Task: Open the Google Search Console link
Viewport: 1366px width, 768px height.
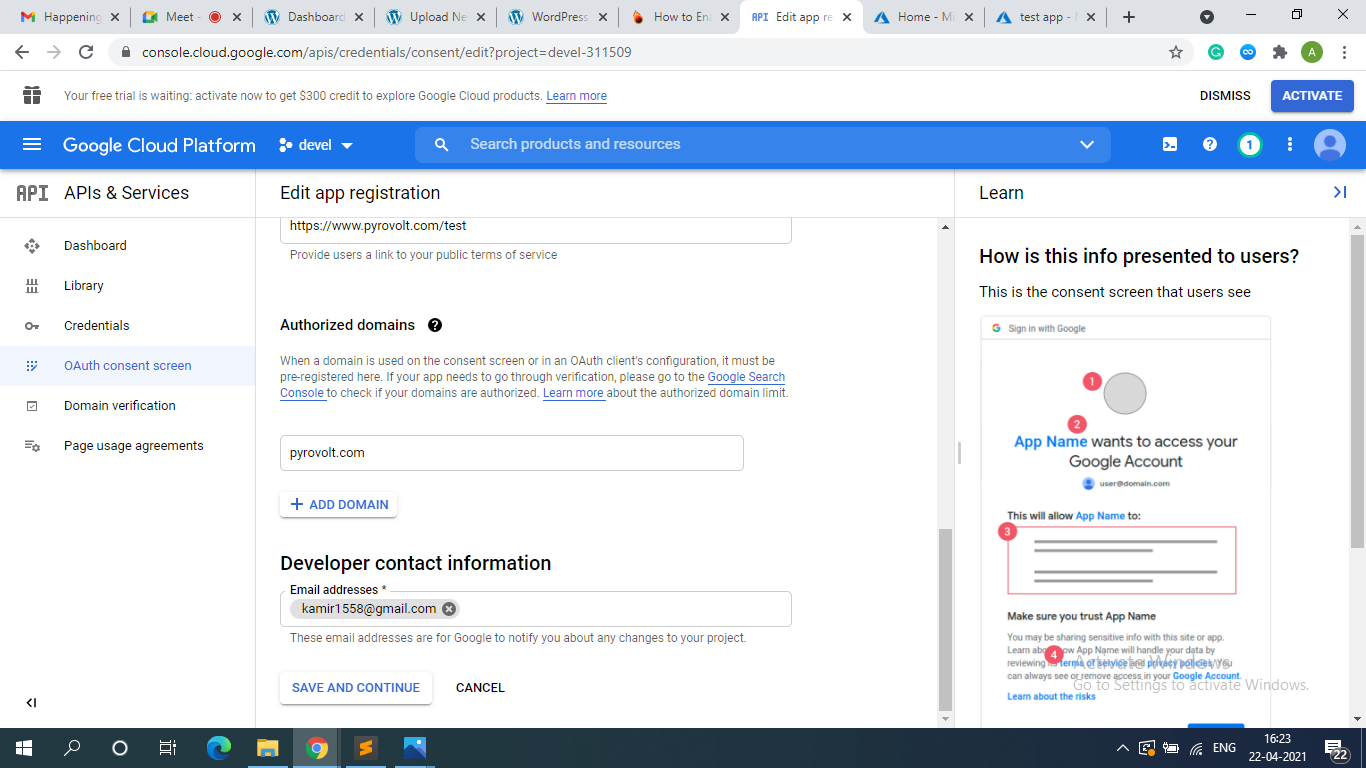Action: 745,377
